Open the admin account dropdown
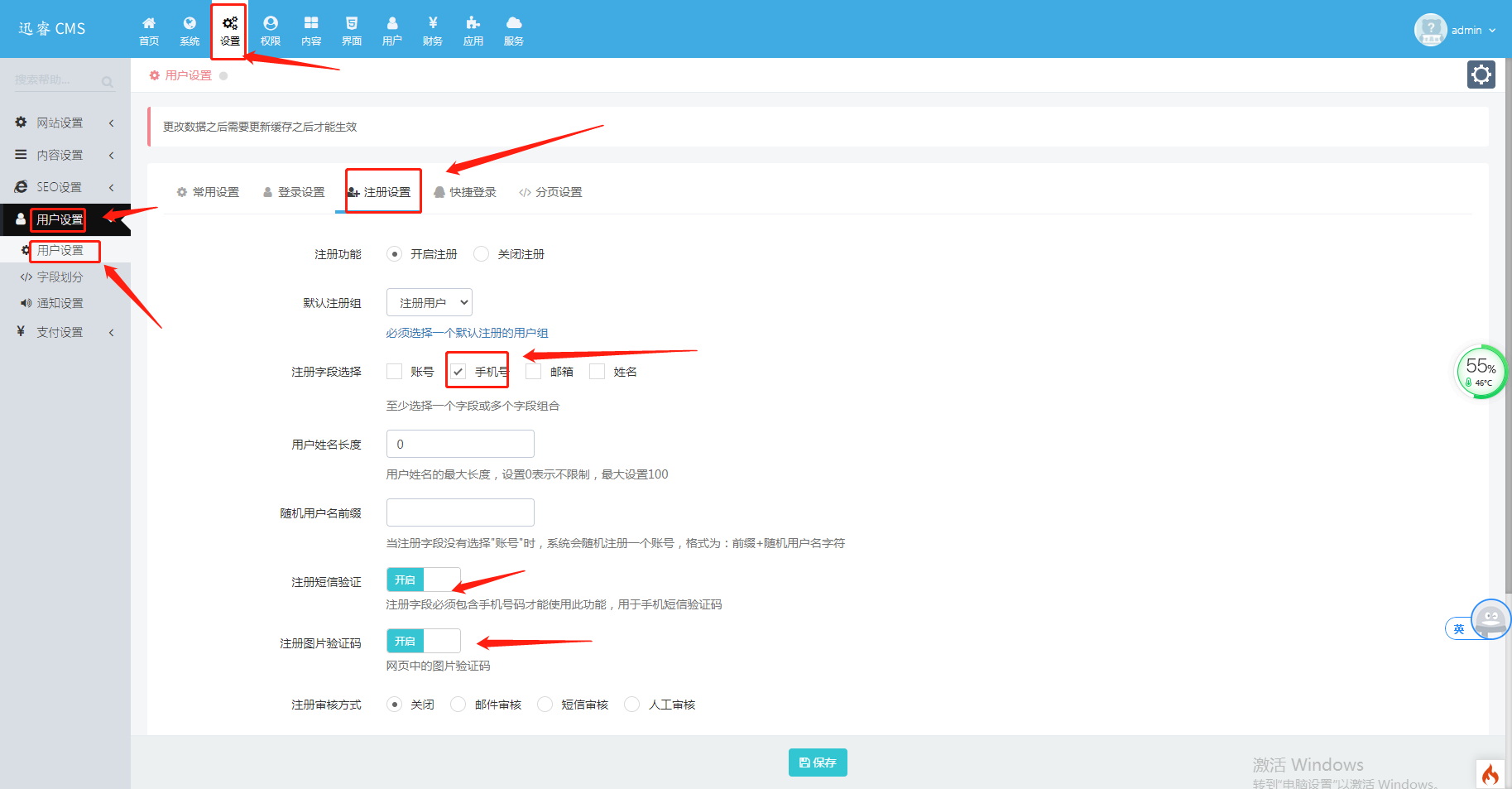The height and width of the screenshot is (789, 1512). (1457, 30)
